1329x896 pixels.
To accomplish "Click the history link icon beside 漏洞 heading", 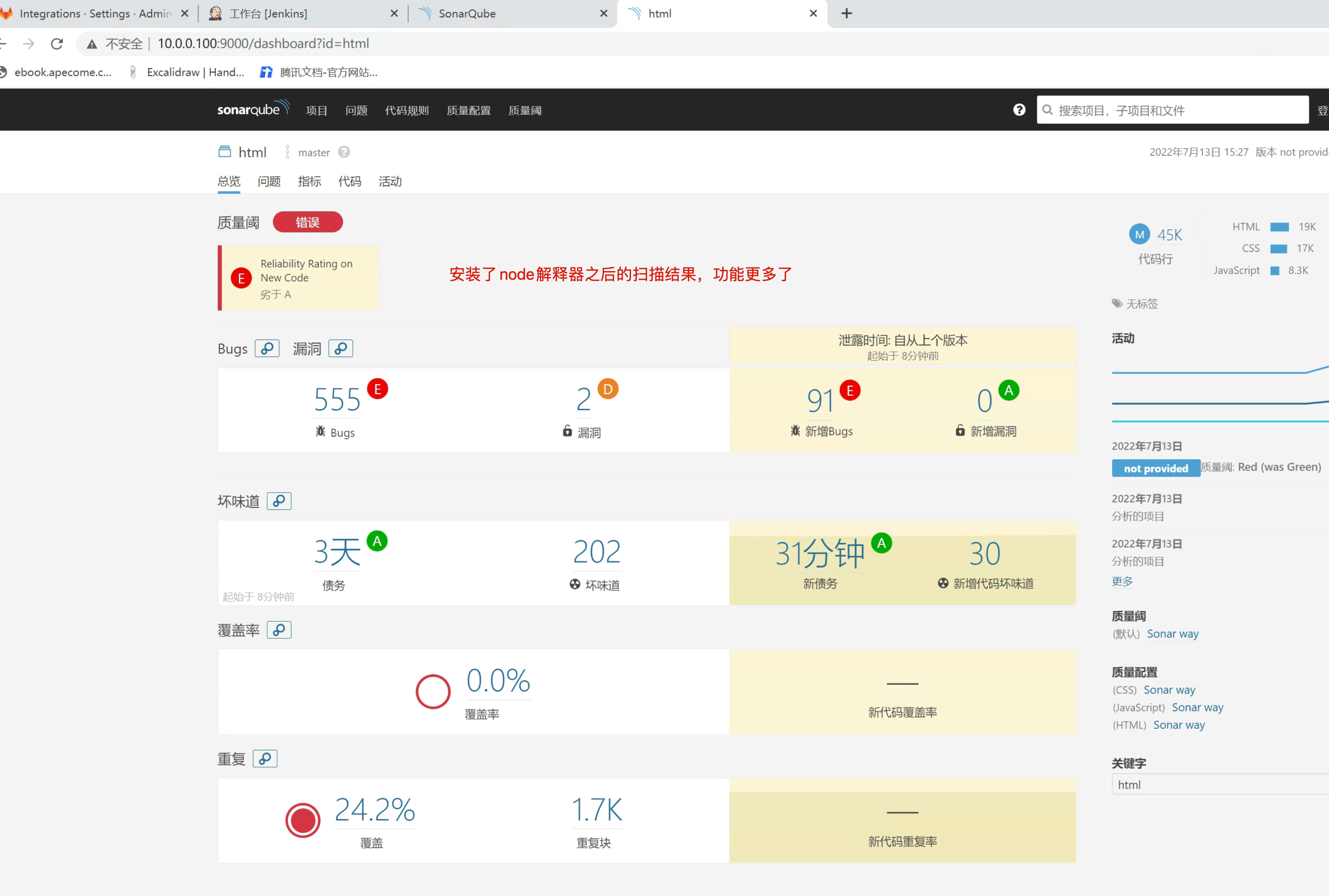I will 341,348.
